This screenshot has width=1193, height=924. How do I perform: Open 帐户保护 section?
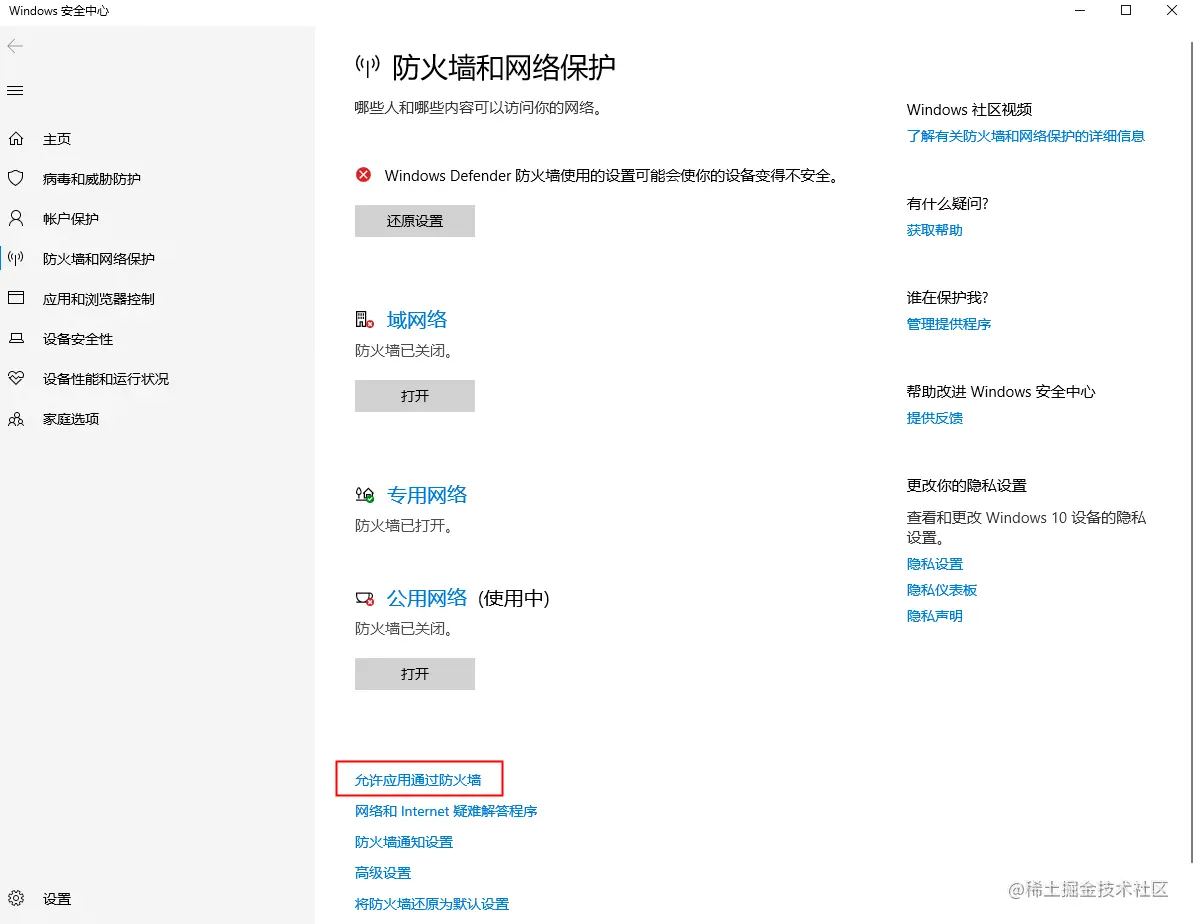click(x=71, y=219)
